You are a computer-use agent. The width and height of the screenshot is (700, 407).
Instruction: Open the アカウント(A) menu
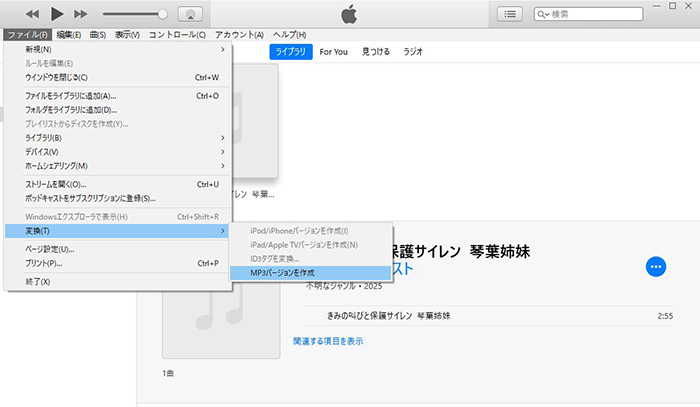(239, 35)
